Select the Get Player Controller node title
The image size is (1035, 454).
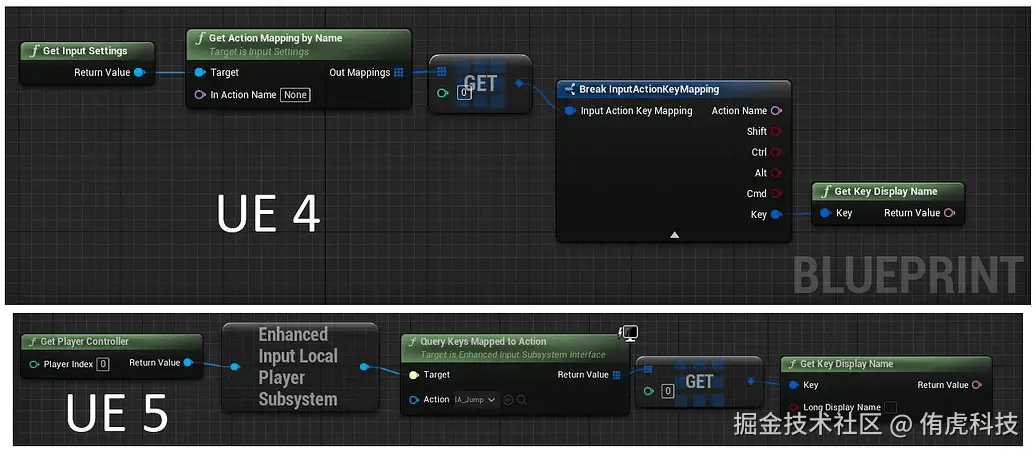[x=84, y=341]
